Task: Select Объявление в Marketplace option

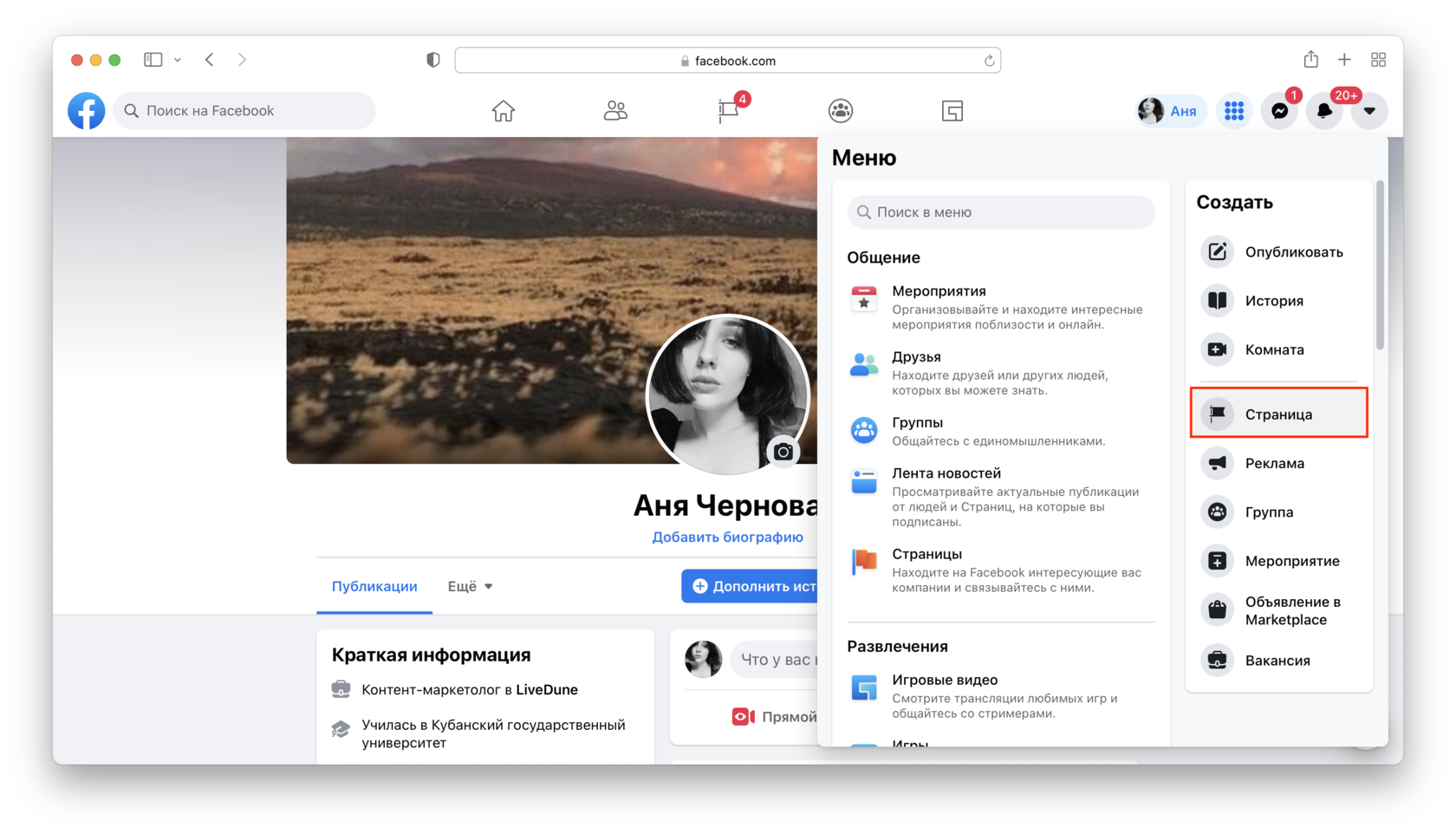Action: (1217, 609)
